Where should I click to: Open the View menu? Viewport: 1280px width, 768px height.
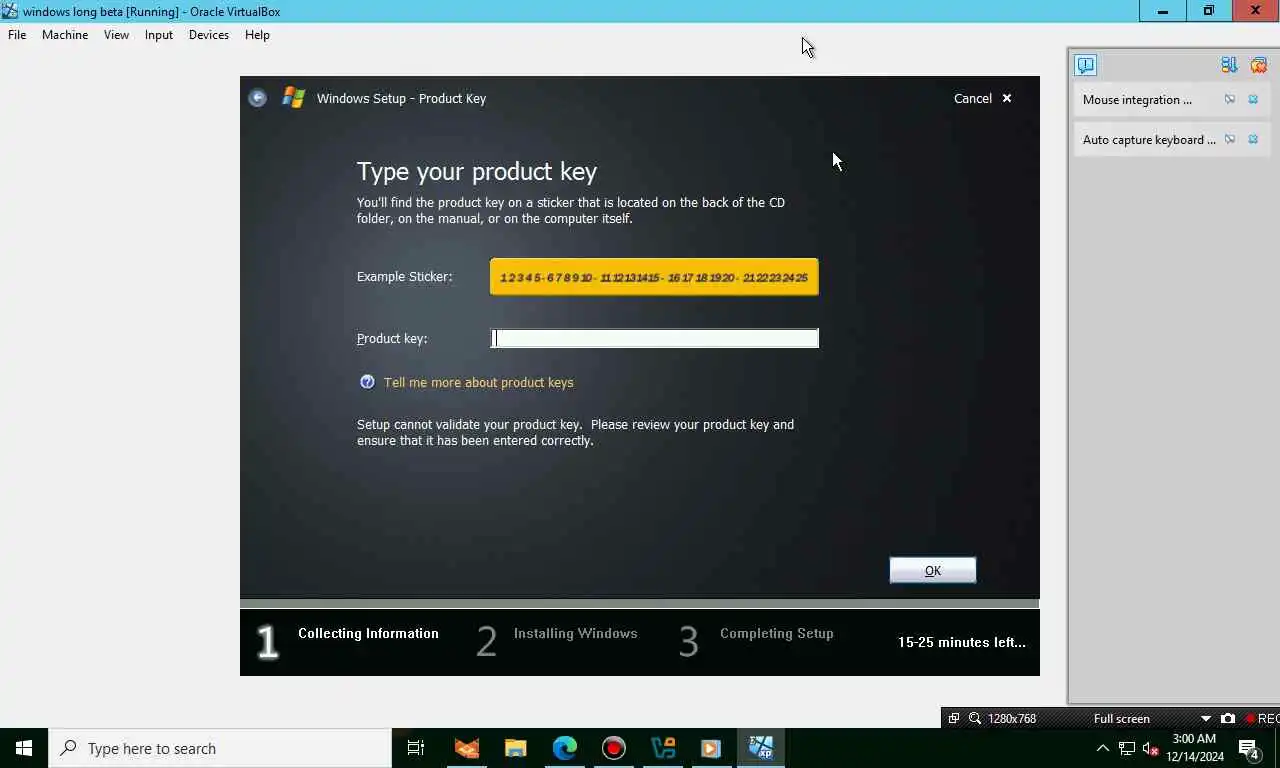pos(116,35)
